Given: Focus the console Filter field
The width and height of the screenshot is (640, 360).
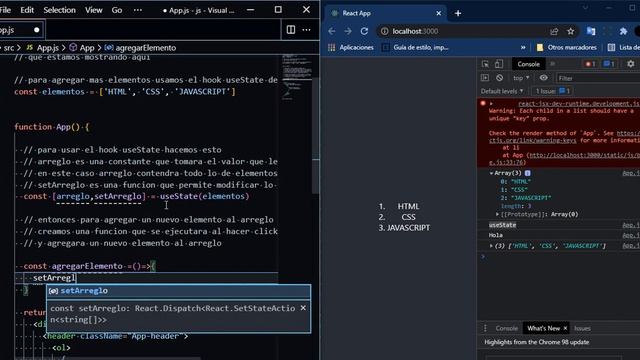Looking at the screenshot, I should coord(597,78).
